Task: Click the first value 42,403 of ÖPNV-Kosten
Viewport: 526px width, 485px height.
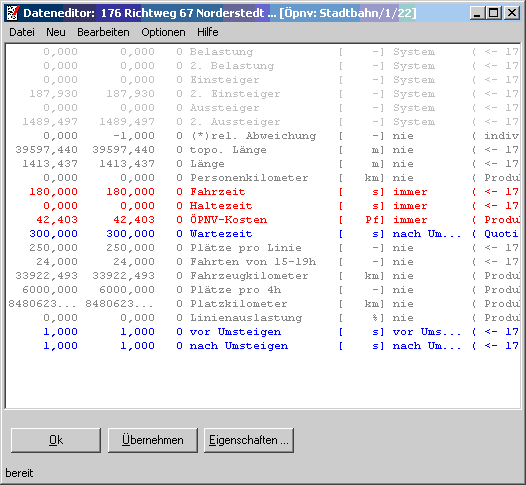Action: (57, 220)
